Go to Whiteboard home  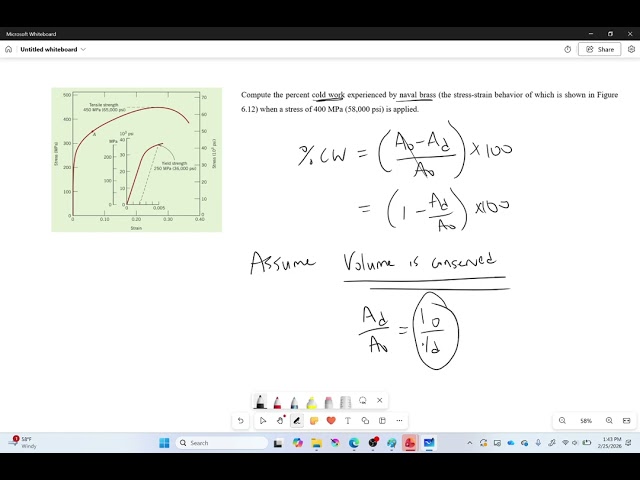pos(9,49)
